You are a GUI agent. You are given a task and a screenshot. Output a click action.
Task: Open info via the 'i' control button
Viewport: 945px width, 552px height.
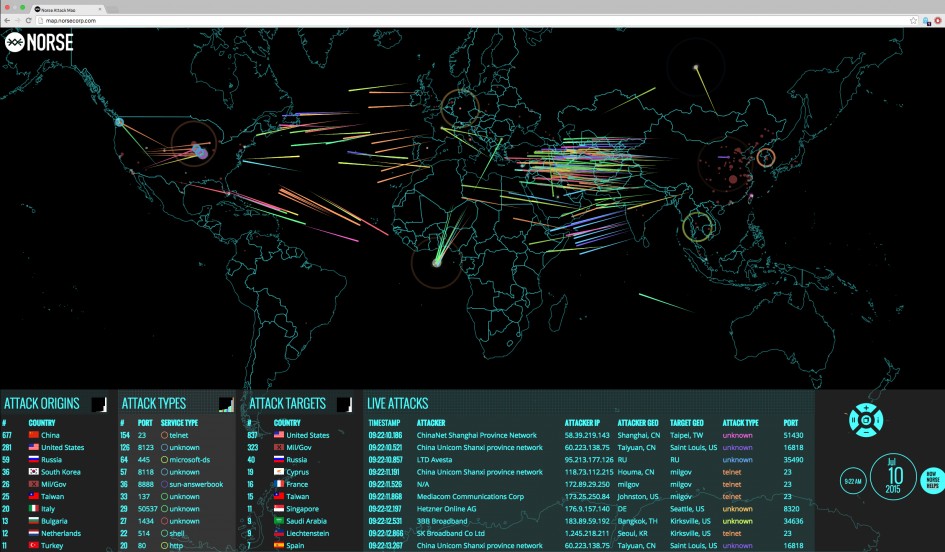(x=878, y=420)
